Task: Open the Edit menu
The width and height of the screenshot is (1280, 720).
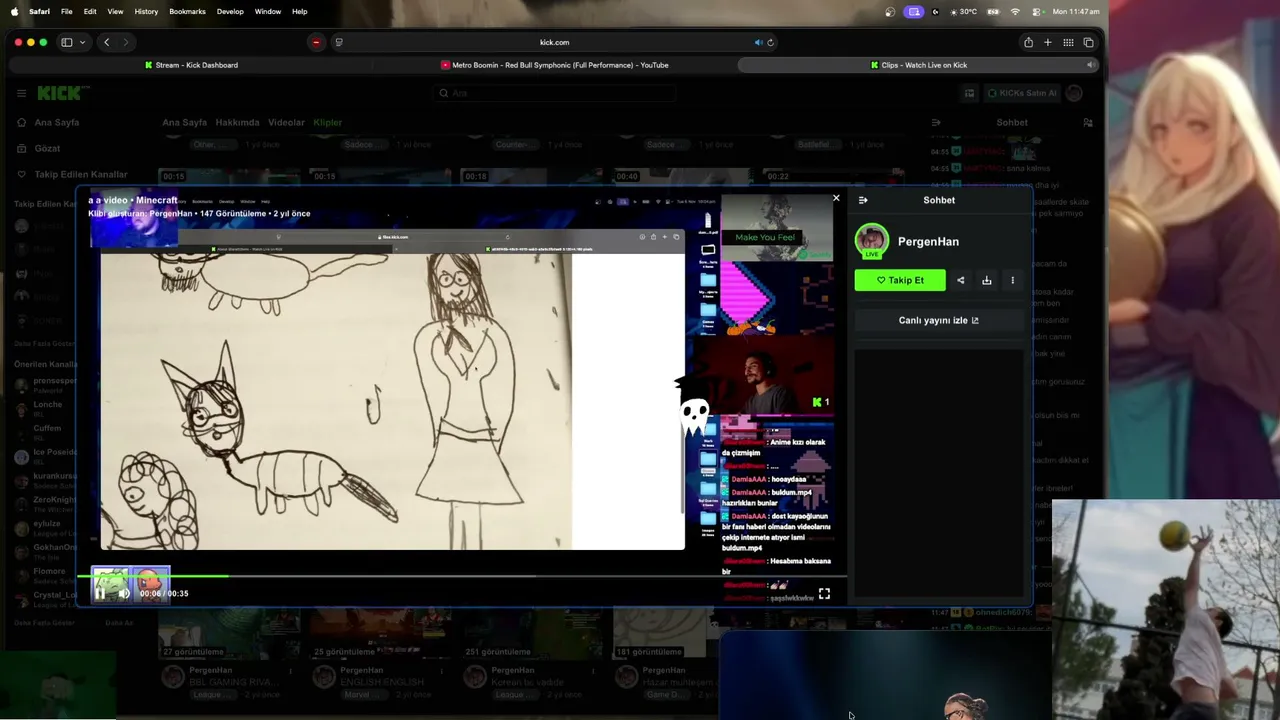Action: pos(90,11)
